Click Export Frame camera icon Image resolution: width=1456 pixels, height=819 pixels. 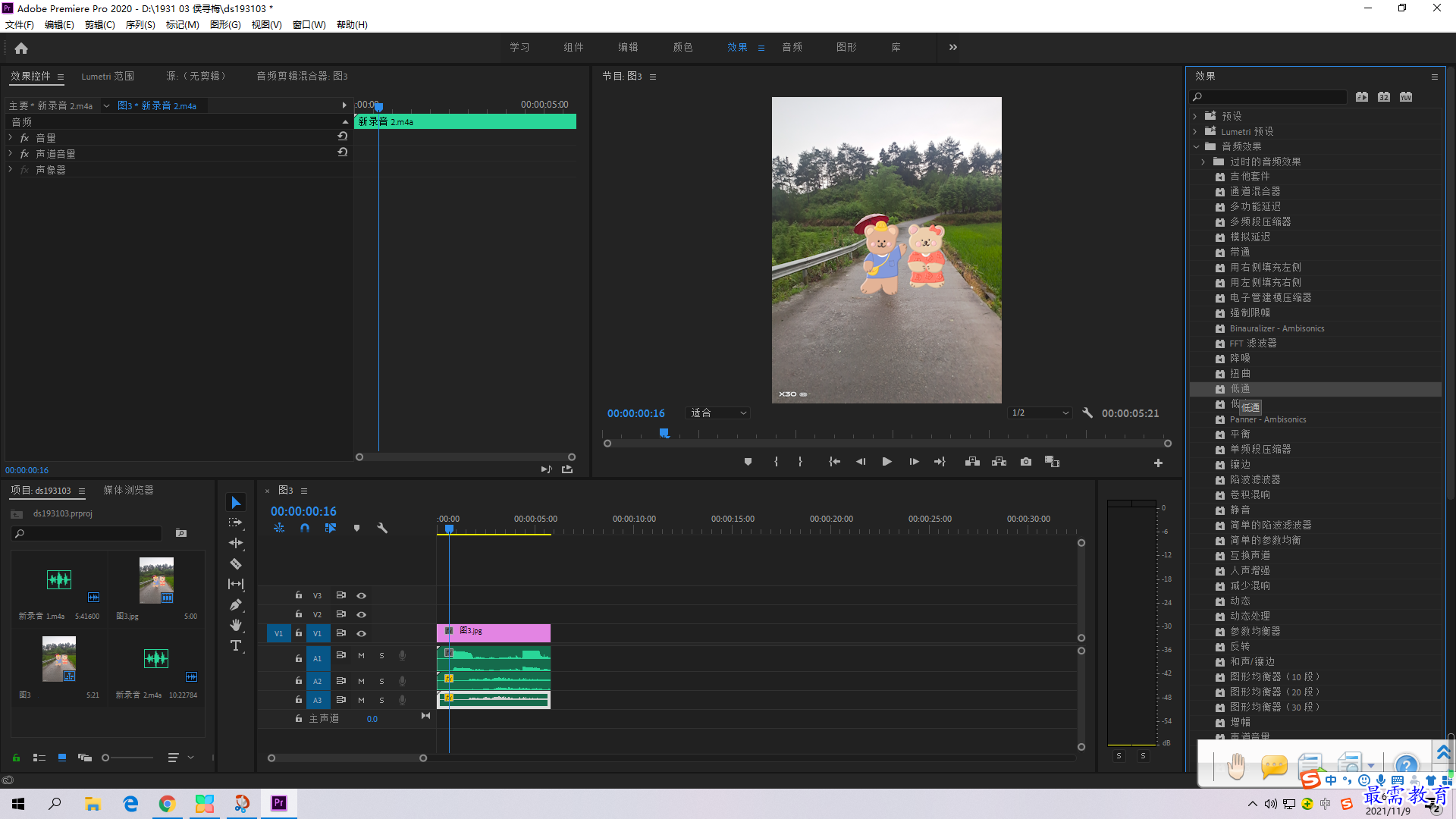tap(1026, 462)
